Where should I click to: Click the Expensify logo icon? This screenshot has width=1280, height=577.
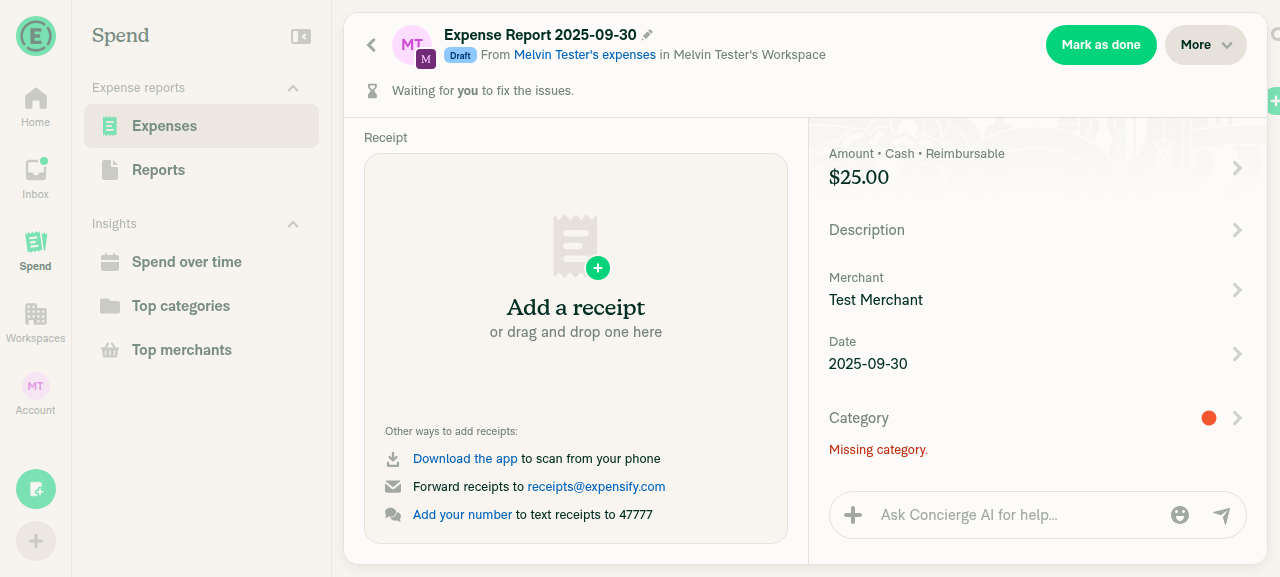click(36, 36)
